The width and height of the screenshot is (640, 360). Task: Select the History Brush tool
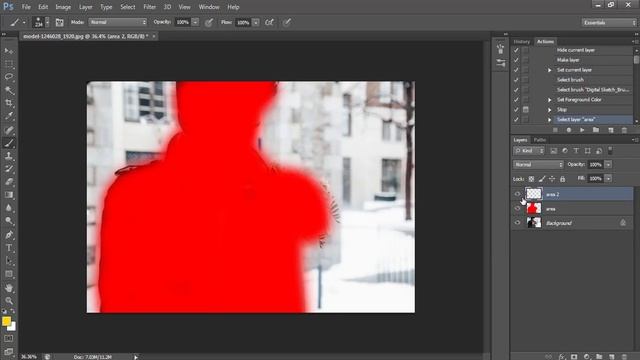9,169
